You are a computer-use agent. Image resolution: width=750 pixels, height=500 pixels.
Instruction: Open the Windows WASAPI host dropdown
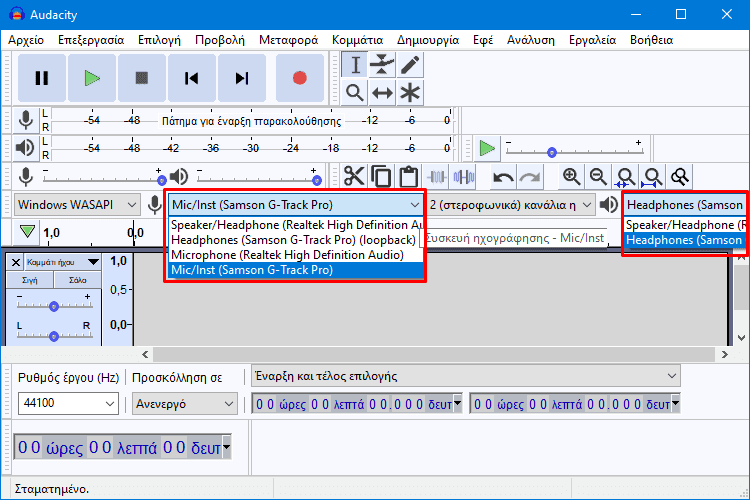77,205
